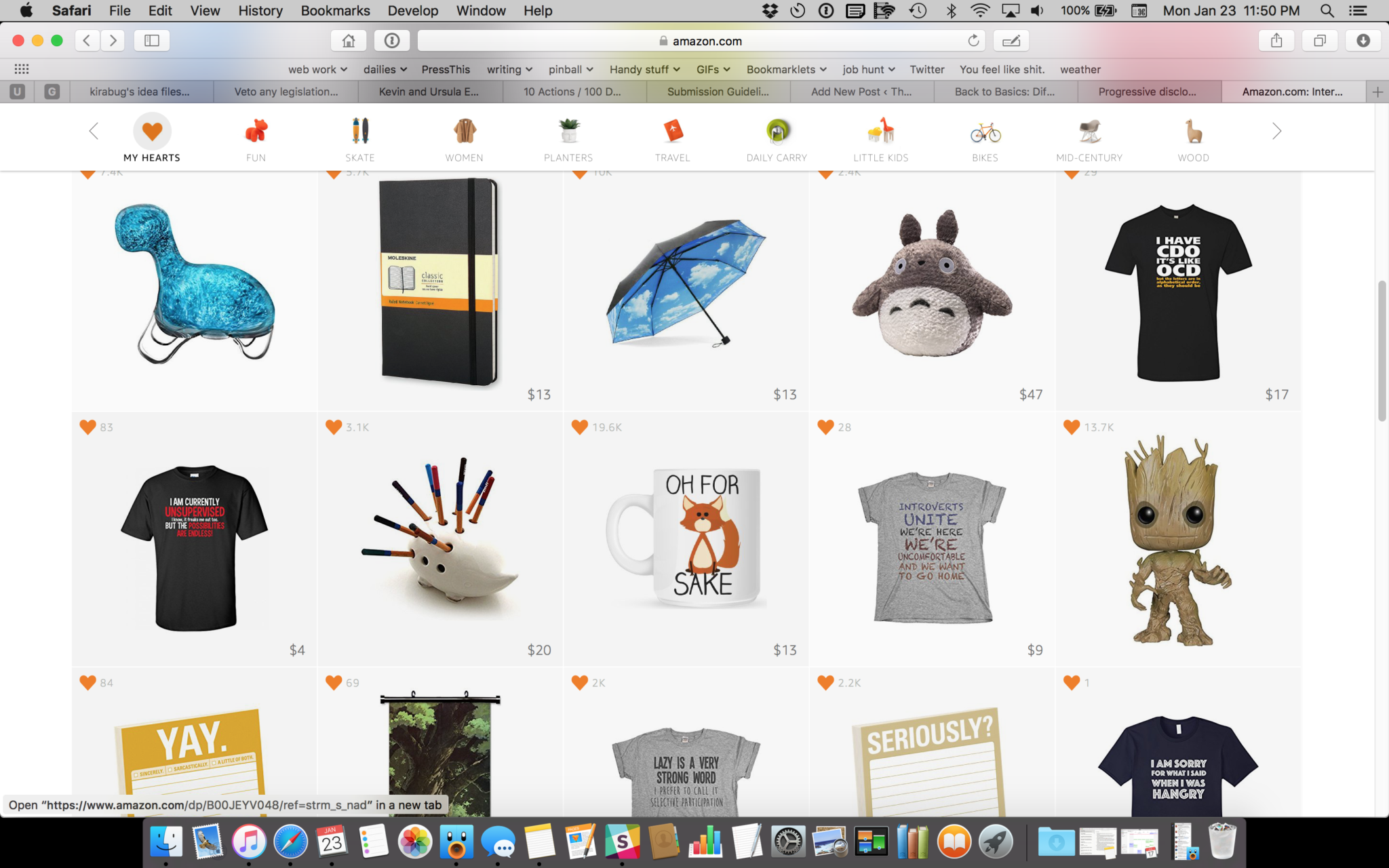Image resolution: width=1389 pixels, height=868 pixels.
Task: Go back in Safari history
Action: [87, 41]
